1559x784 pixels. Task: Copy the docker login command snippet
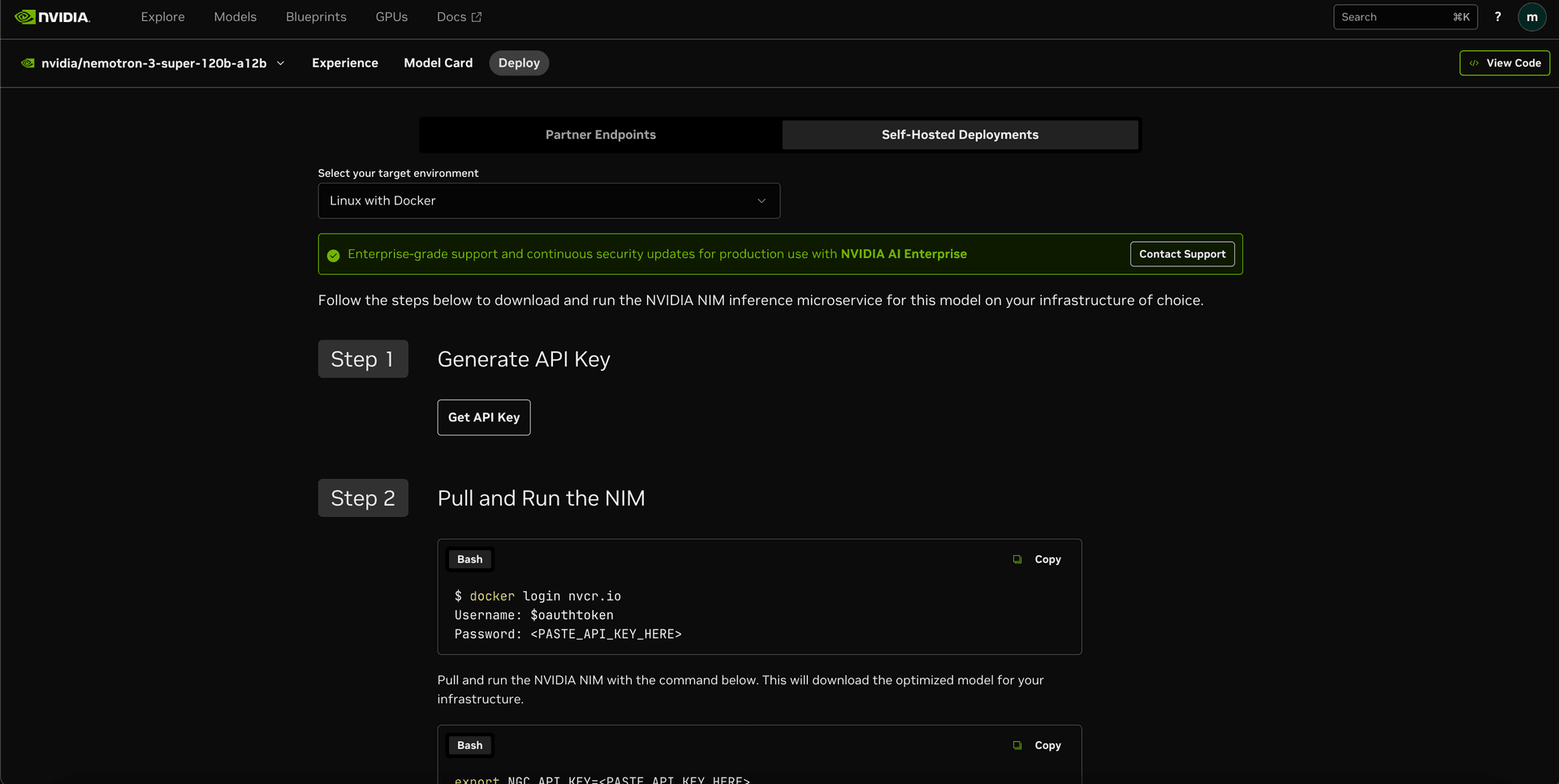click(1037, 559)
